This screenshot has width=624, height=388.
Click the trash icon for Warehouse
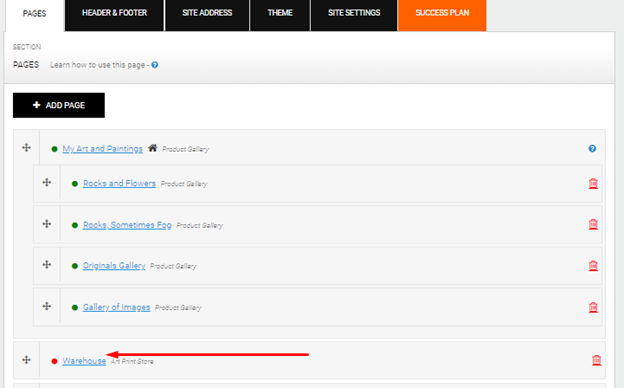point(596,360)
